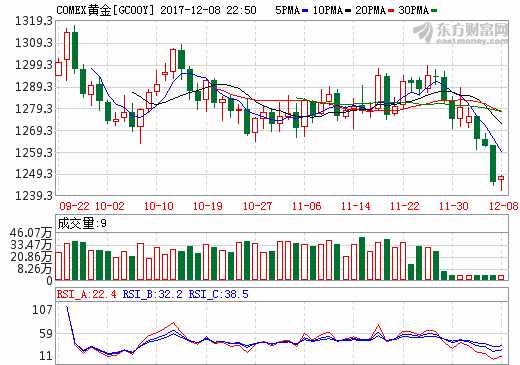Click the 1269.3 price axis label
The width and height of the screenshot is (520, 365).
pos(34,131)
